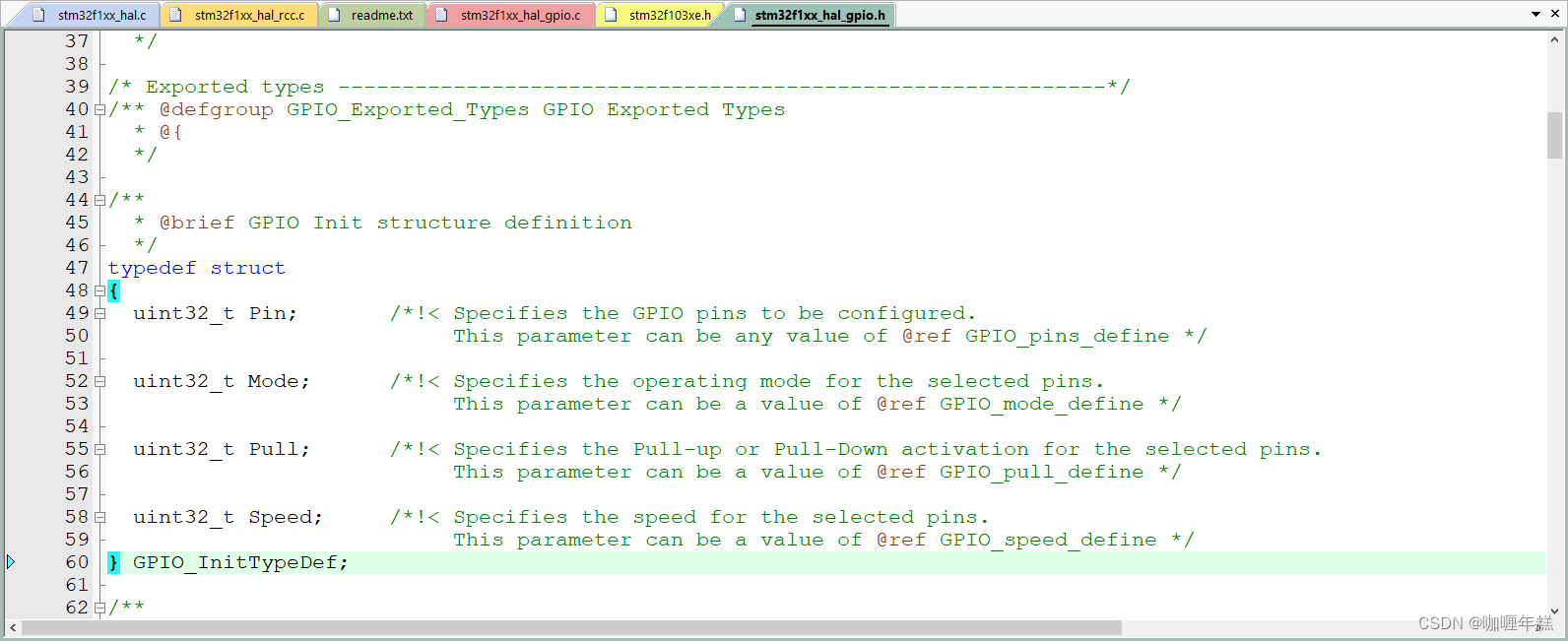Click the 'Pull;' member name
This screenshot has width=1568, height=641.
click(279, 449)
